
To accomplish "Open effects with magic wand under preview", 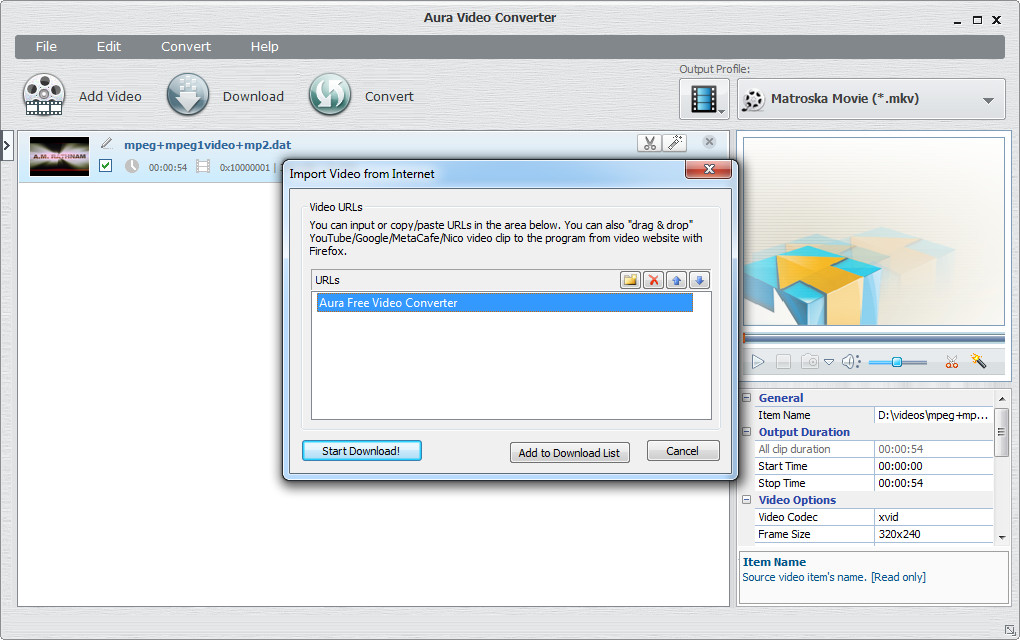I will [x=978, y=362].
